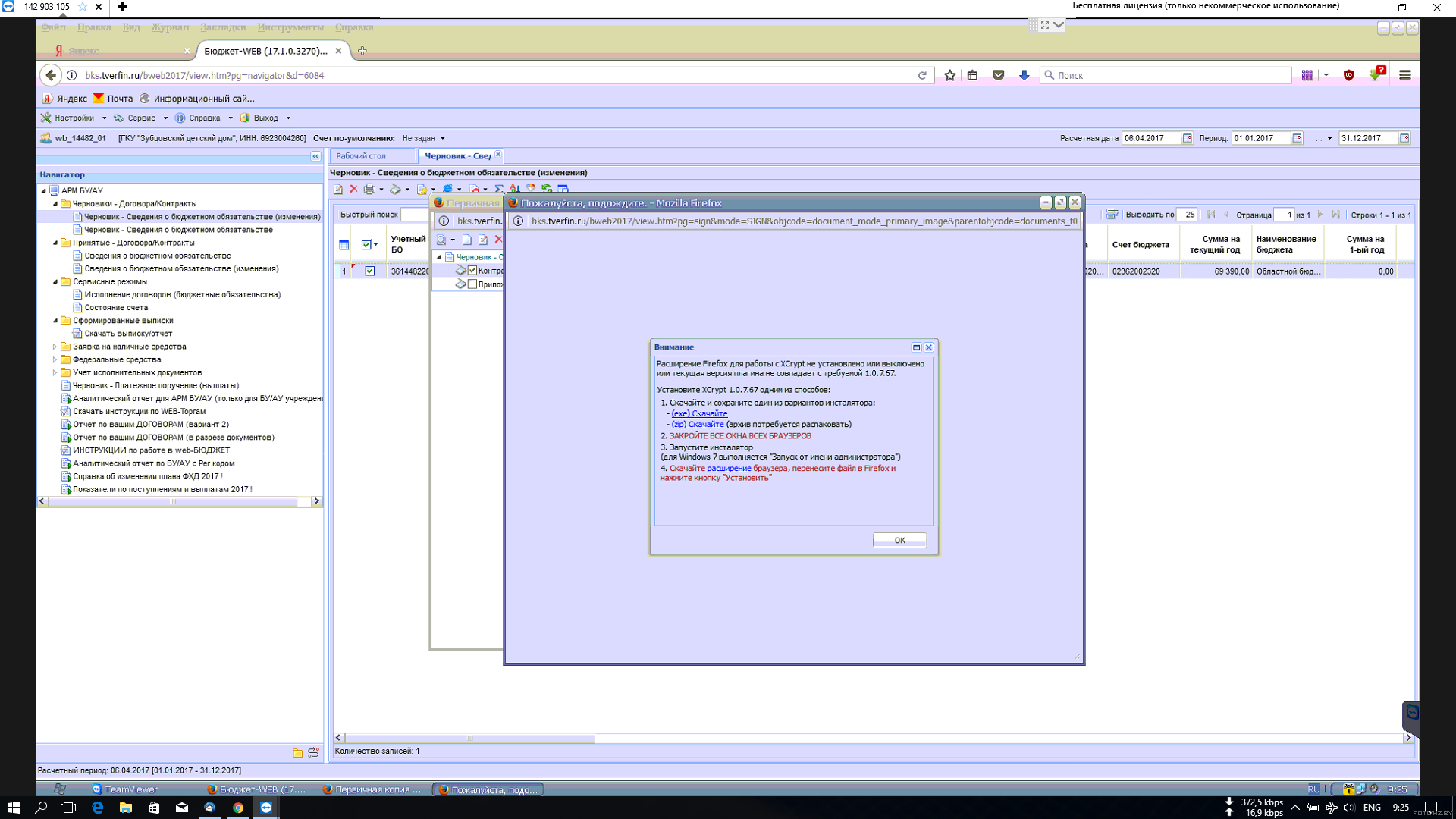The image size is (1456, 819).
Task: Click the Firefox downloads arrow icon
Action: (x=1024, y=75)
